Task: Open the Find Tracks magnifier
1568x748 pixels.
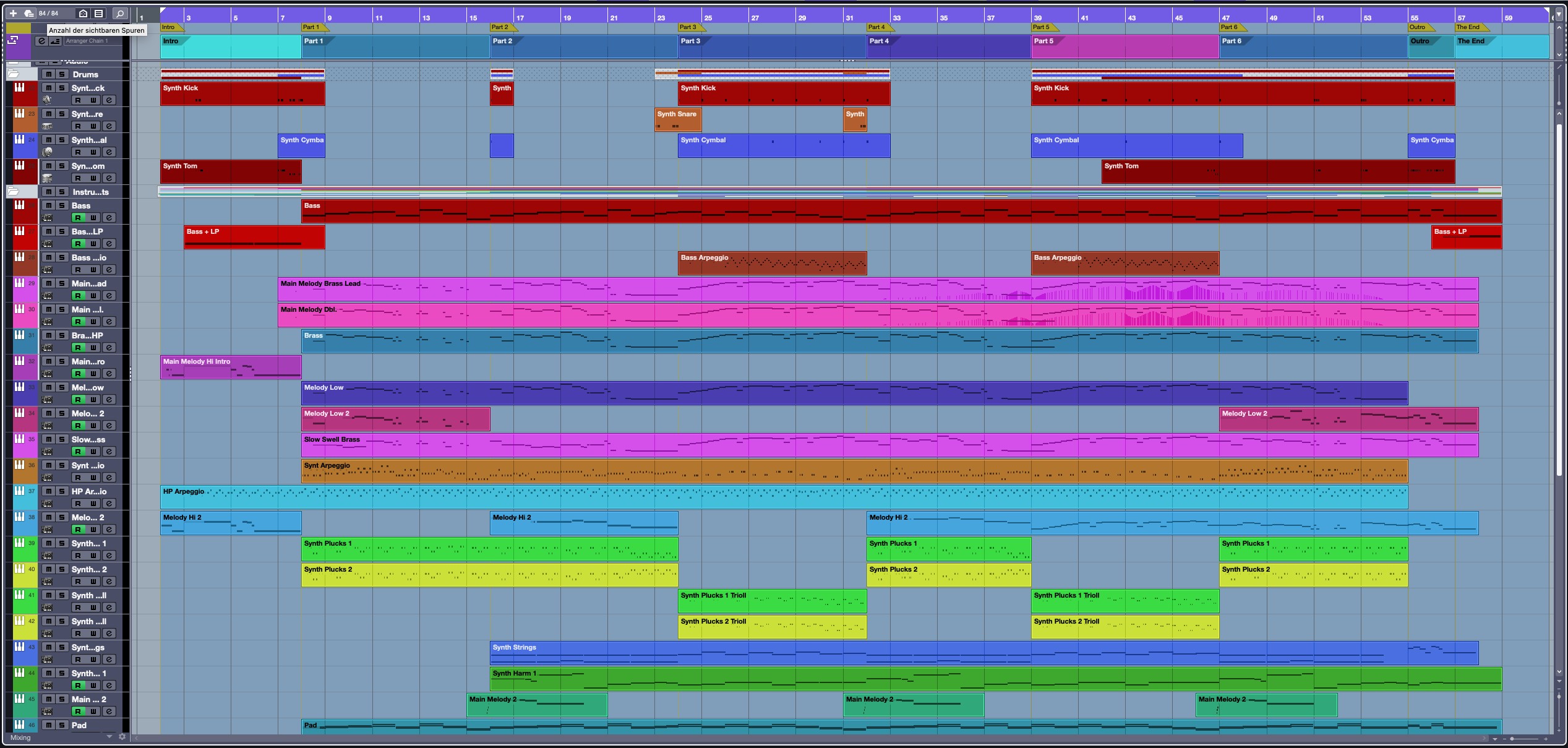Action: click(120, 13)
